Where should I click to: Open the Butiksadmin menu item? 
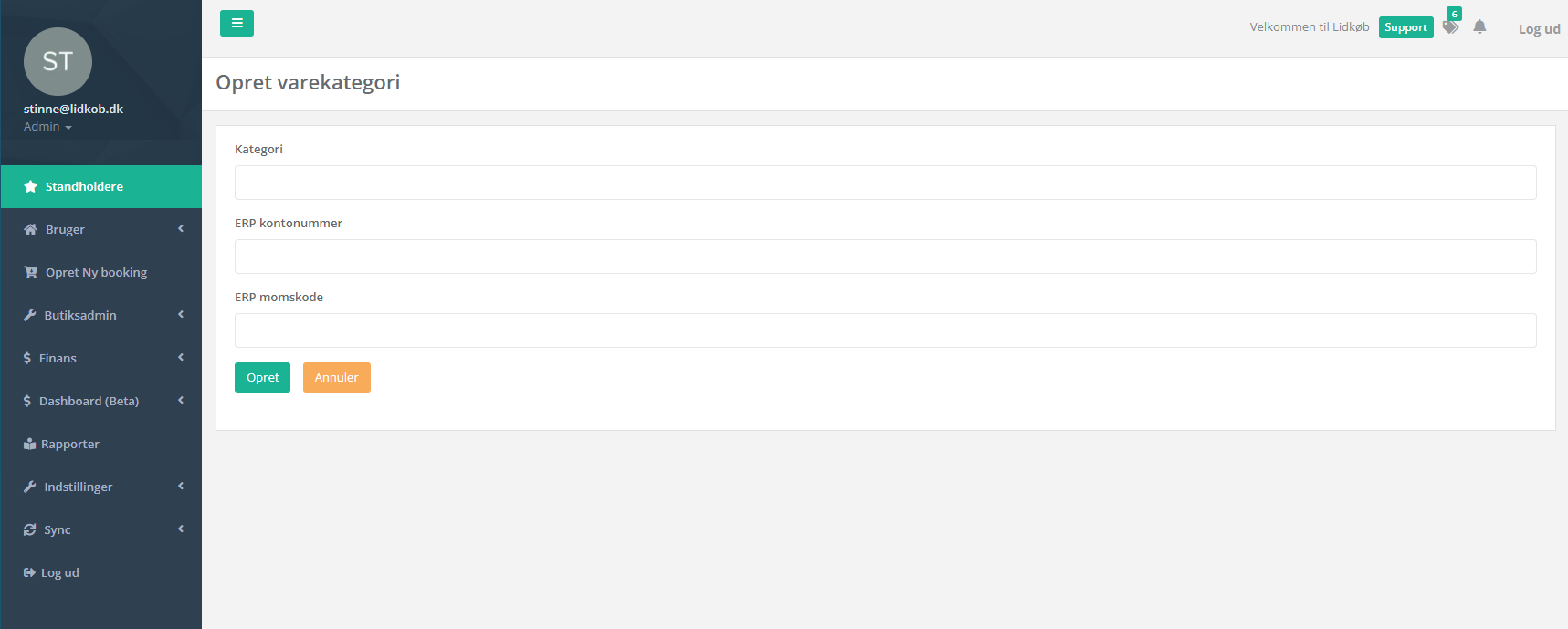(80, 315)
